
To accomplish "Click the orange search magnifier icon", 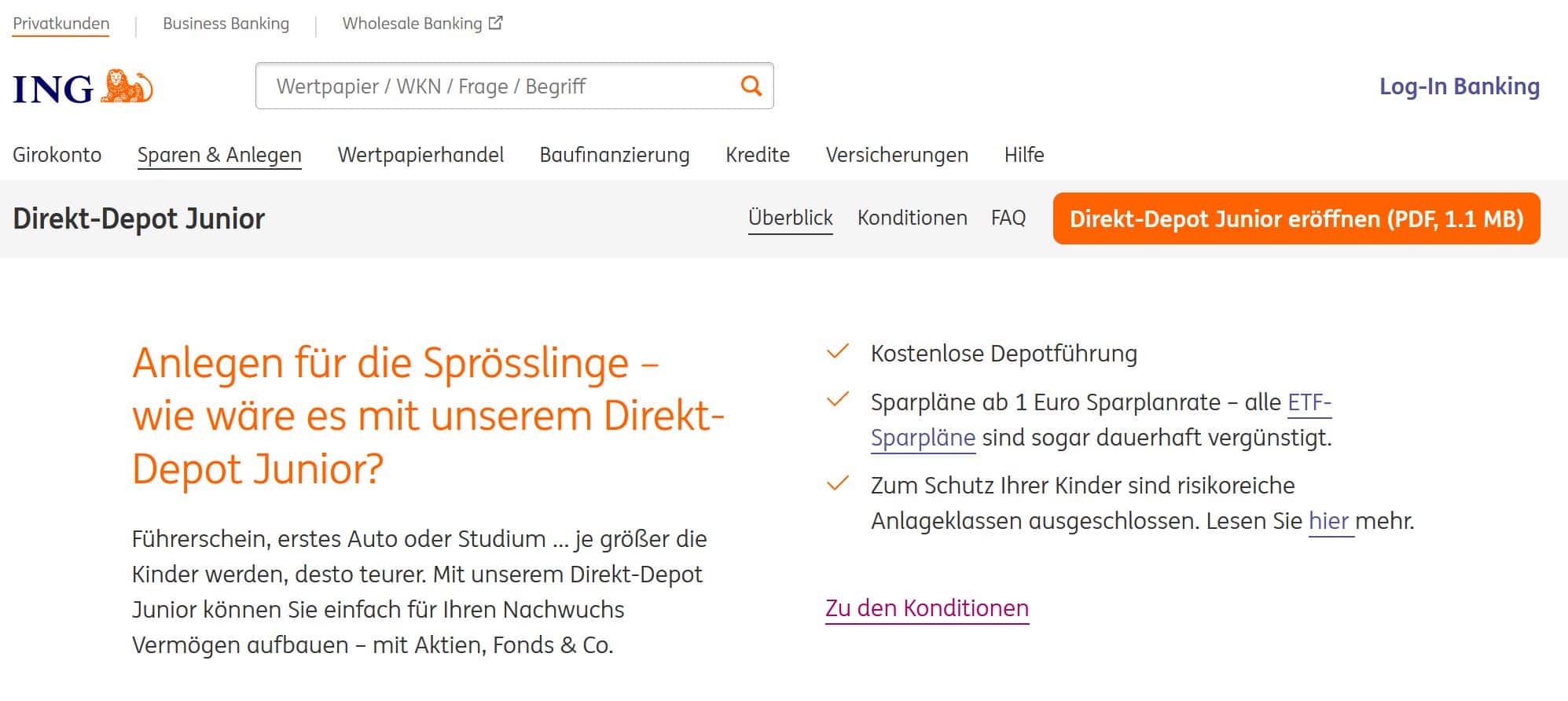I will click(751, 86).
